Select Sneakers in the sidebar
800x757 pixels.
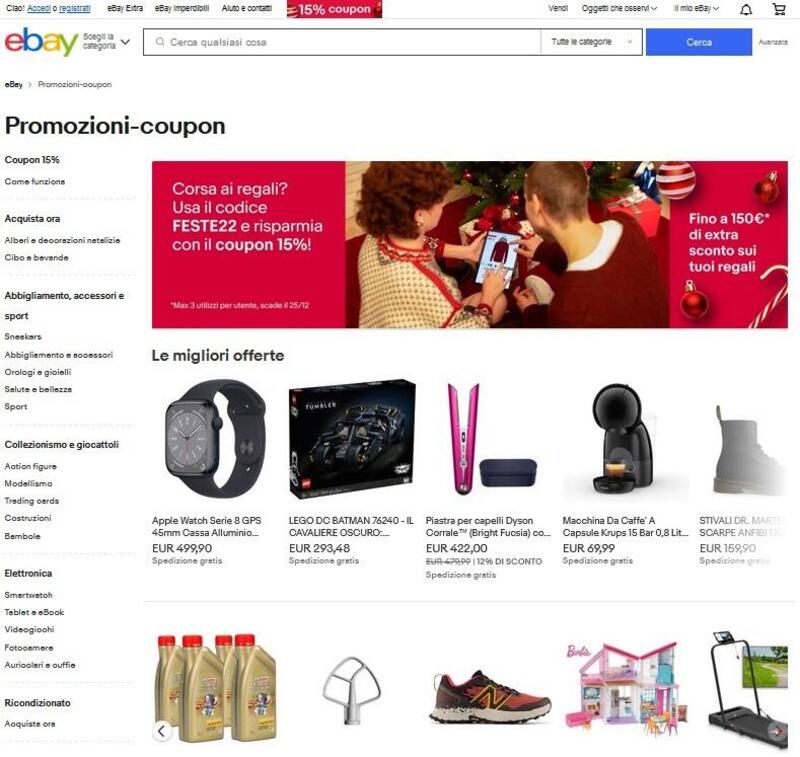(23, 337)
